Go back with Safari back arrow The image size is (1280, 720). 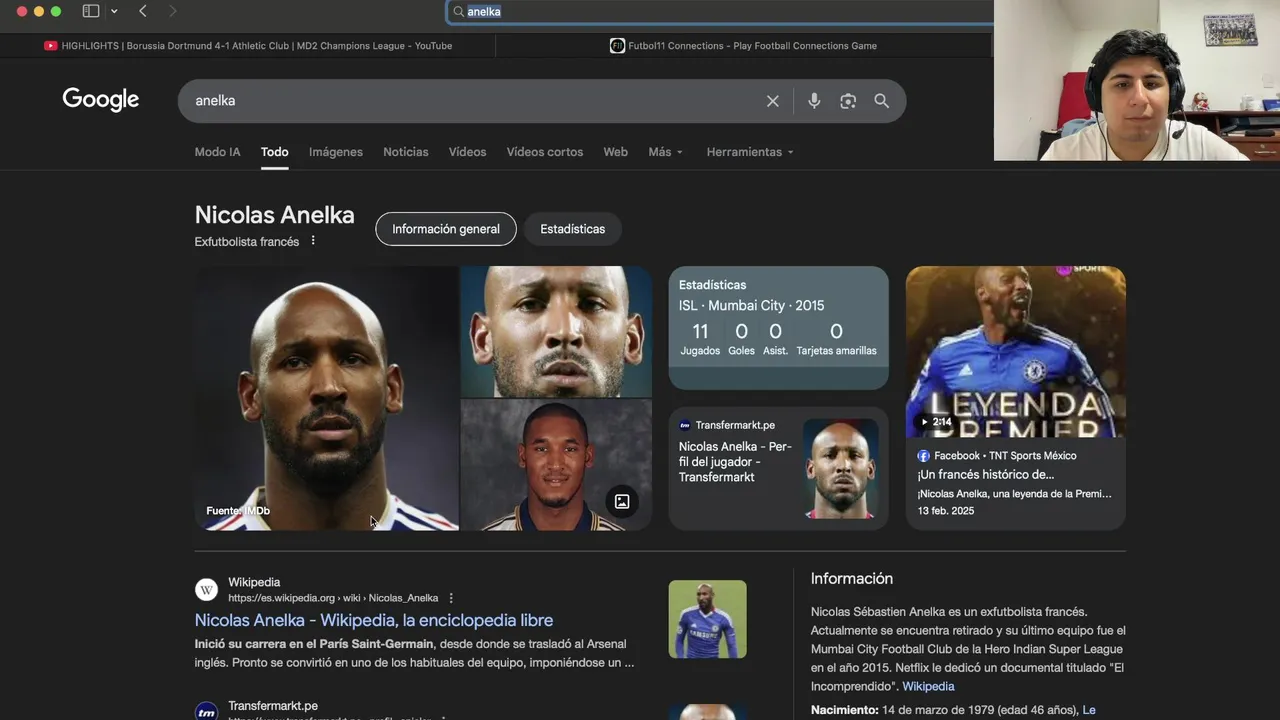coord(143,11)
